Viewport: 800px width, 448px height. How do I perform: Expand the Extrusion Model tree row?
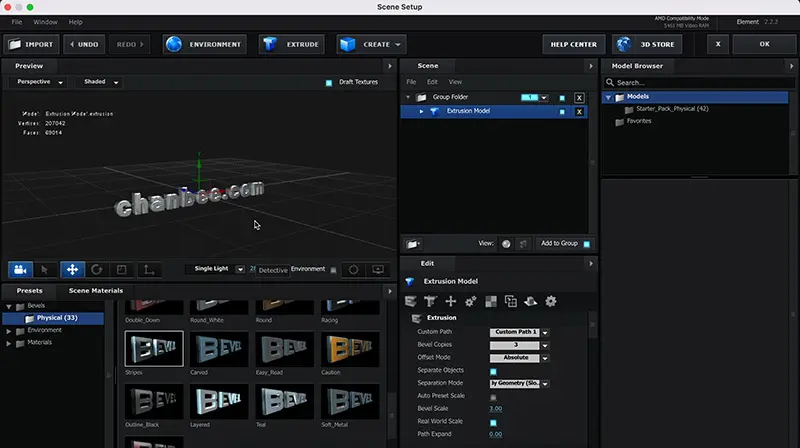[421, 111]
